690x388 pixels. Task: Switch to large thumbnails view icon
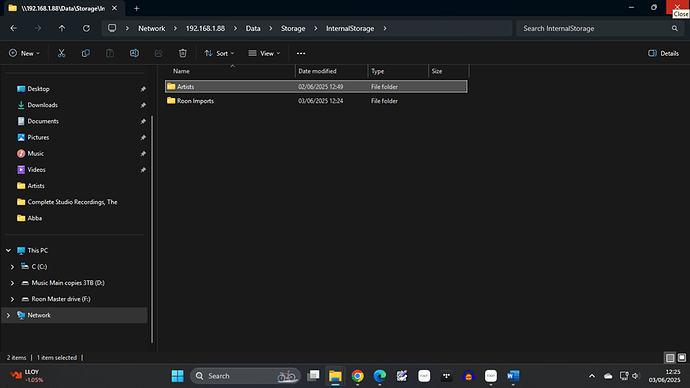click(682, 358)
